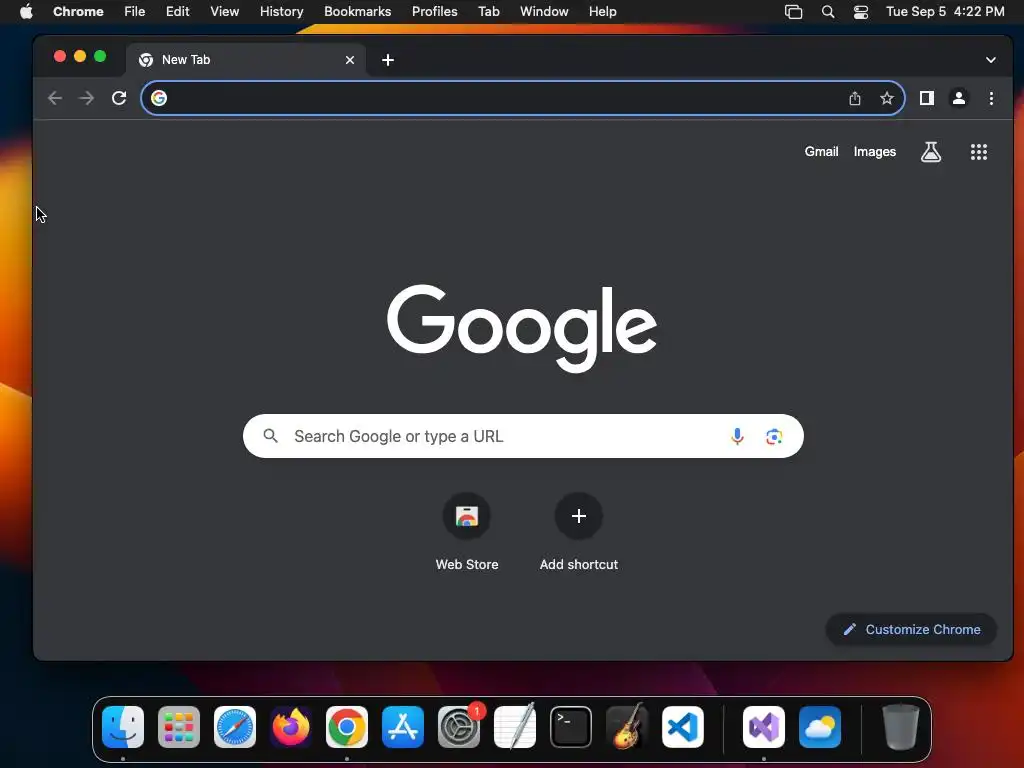This screenshot has width=1024, height=768.
Task: Launch Firefox from the Dock
Action: pos(291,727)
